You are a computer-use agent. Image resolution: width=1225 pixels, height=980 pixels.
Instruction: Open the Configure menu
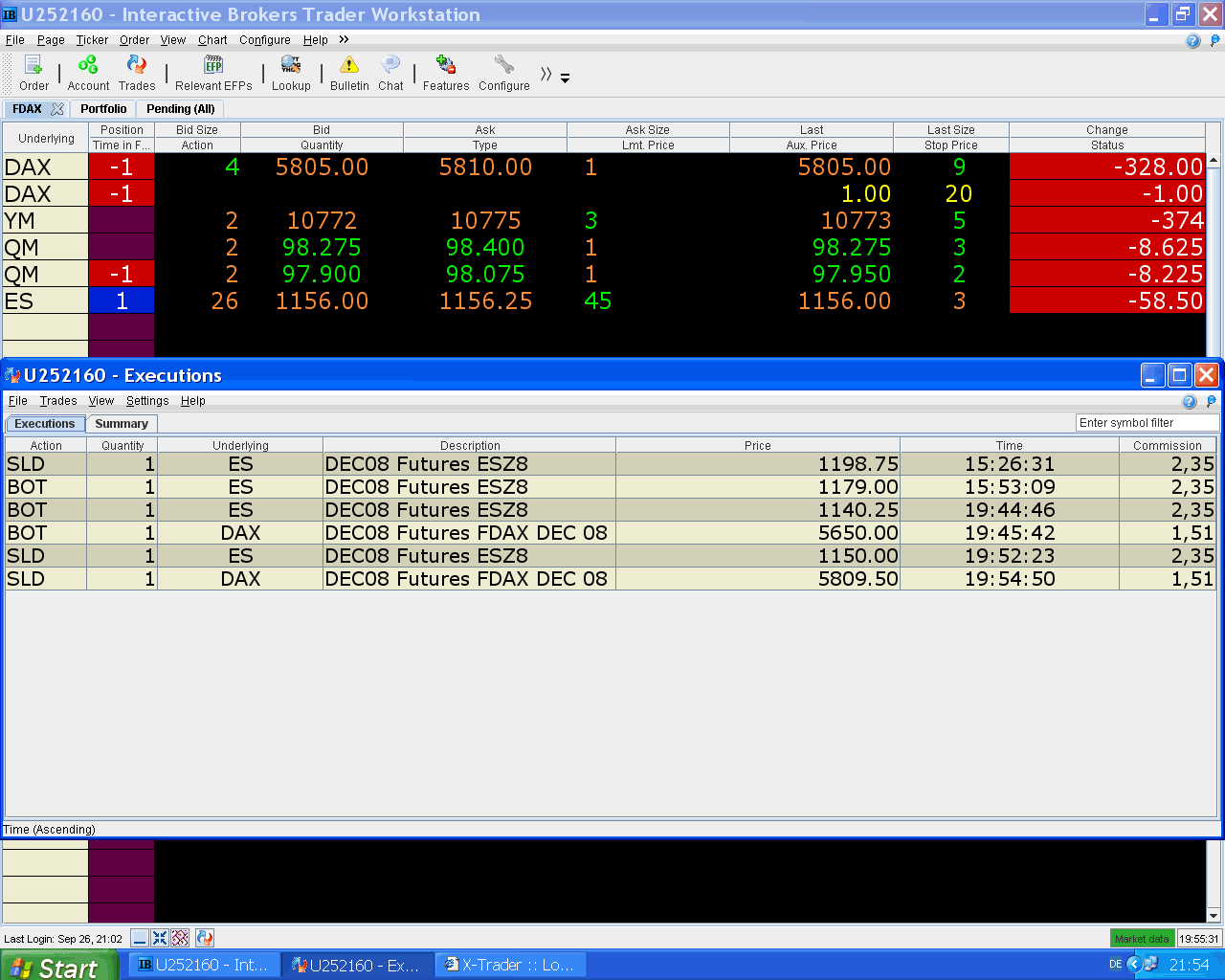(x=265, y=40)
